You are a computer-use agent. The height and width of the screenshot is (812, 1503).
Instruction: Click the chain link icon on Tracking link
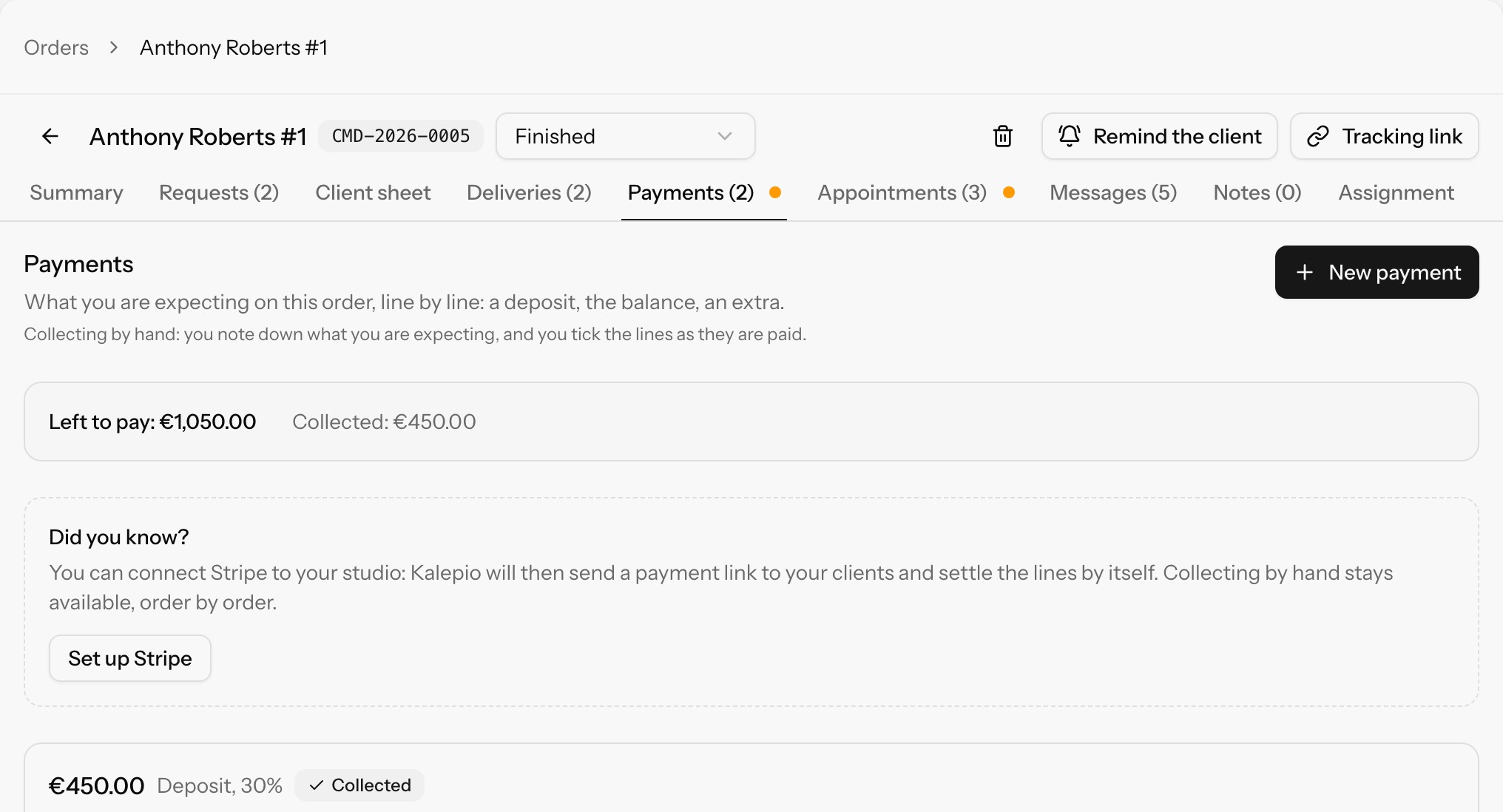pos(1318,136)
